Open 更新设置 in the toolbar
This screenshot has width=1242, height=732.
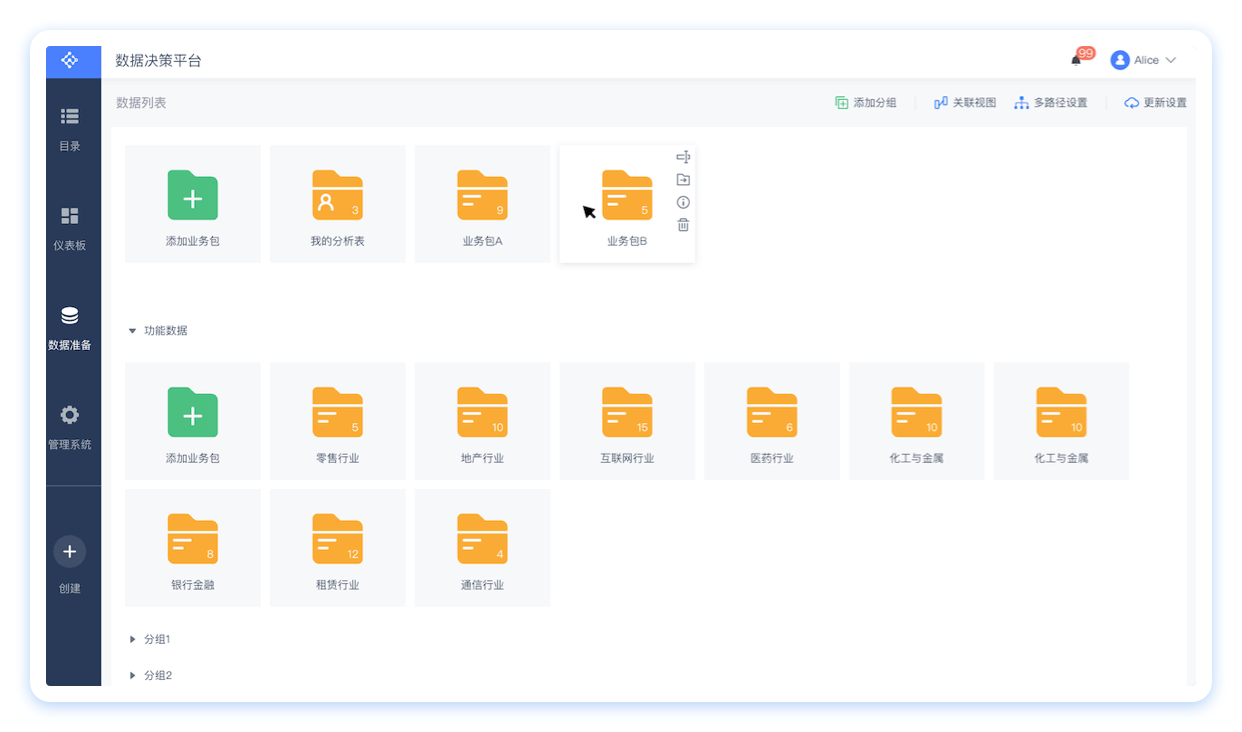point(1155,103)
